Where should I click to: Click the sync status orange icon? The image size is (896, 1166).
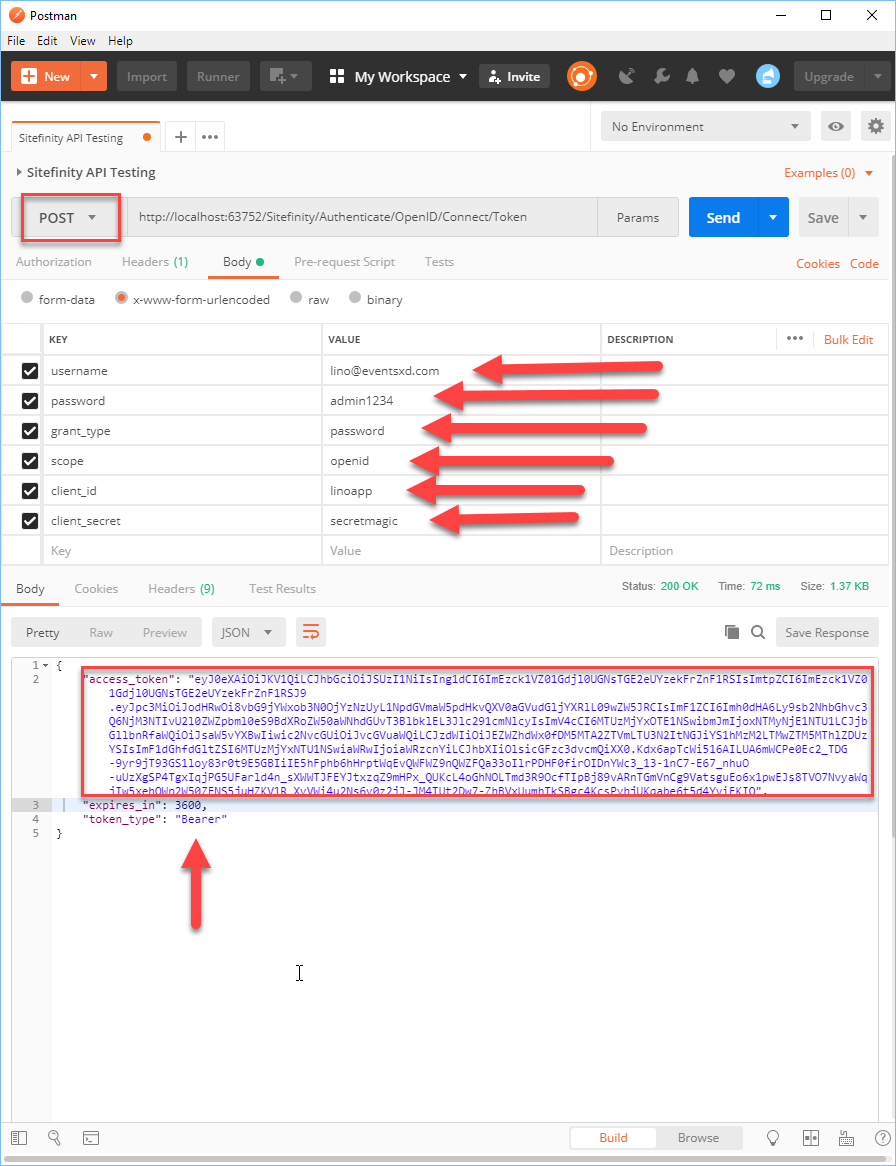581,76
